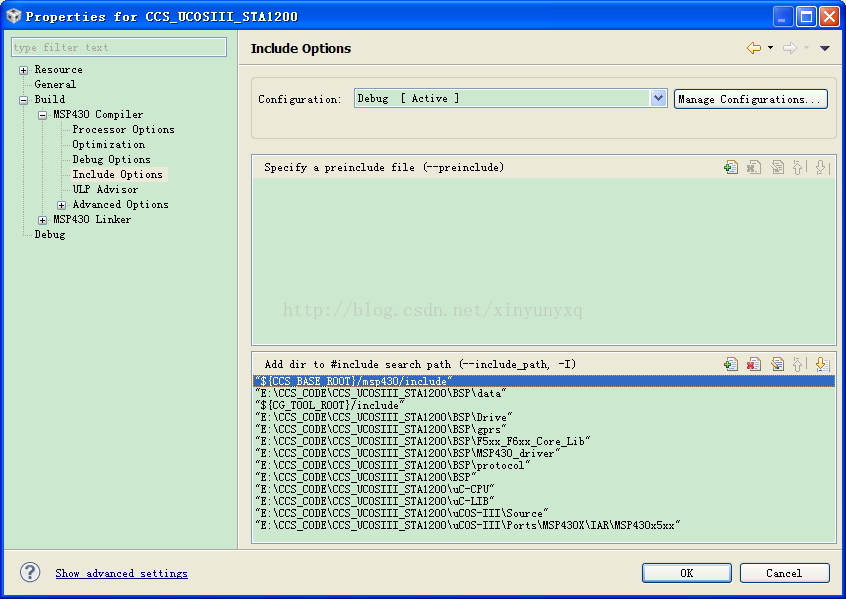The height and width of the screenshot is (599, 846).
Task: Maximize the Properties window
Action: click(806, 16)
